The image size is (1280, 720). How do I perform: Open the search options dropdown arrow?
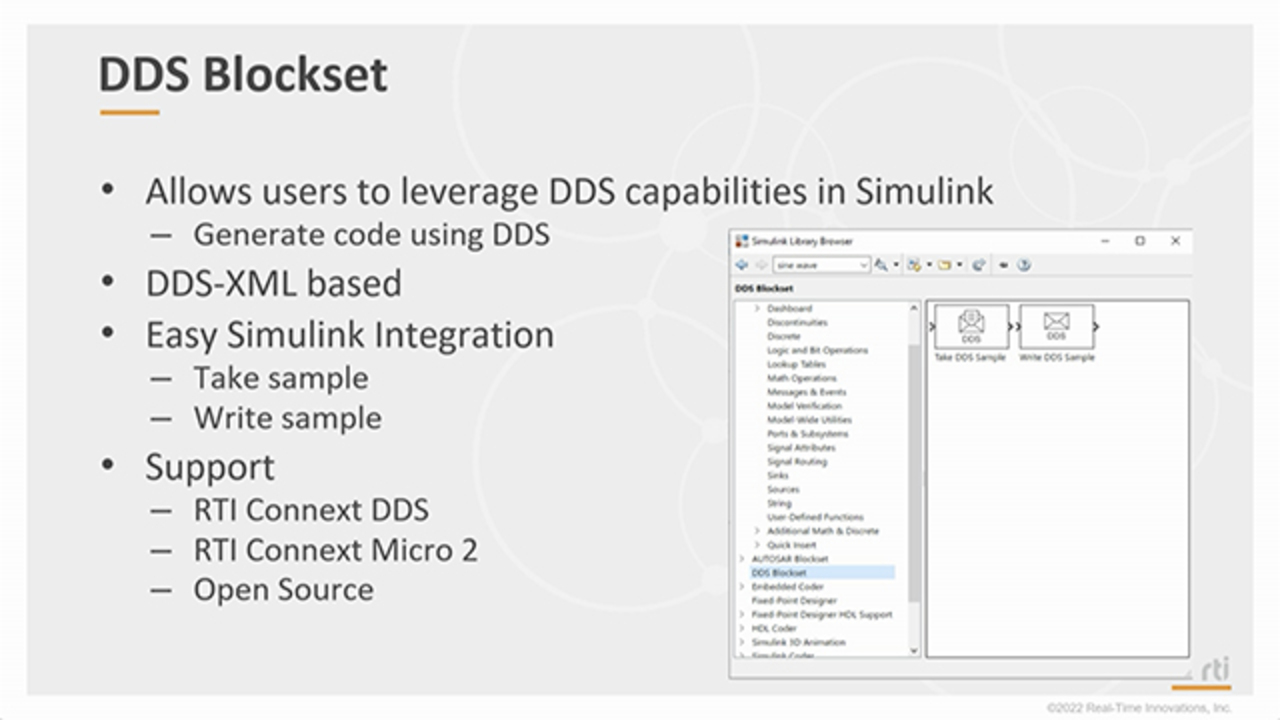tap(896, 265)
